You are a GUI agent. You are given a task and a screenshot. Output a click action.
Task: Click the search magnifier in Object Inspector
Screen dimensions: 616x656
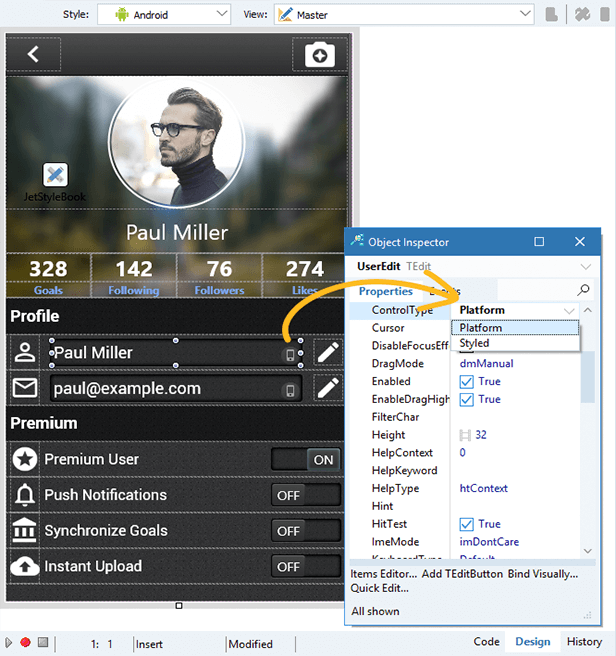click(x=585, y=291)
